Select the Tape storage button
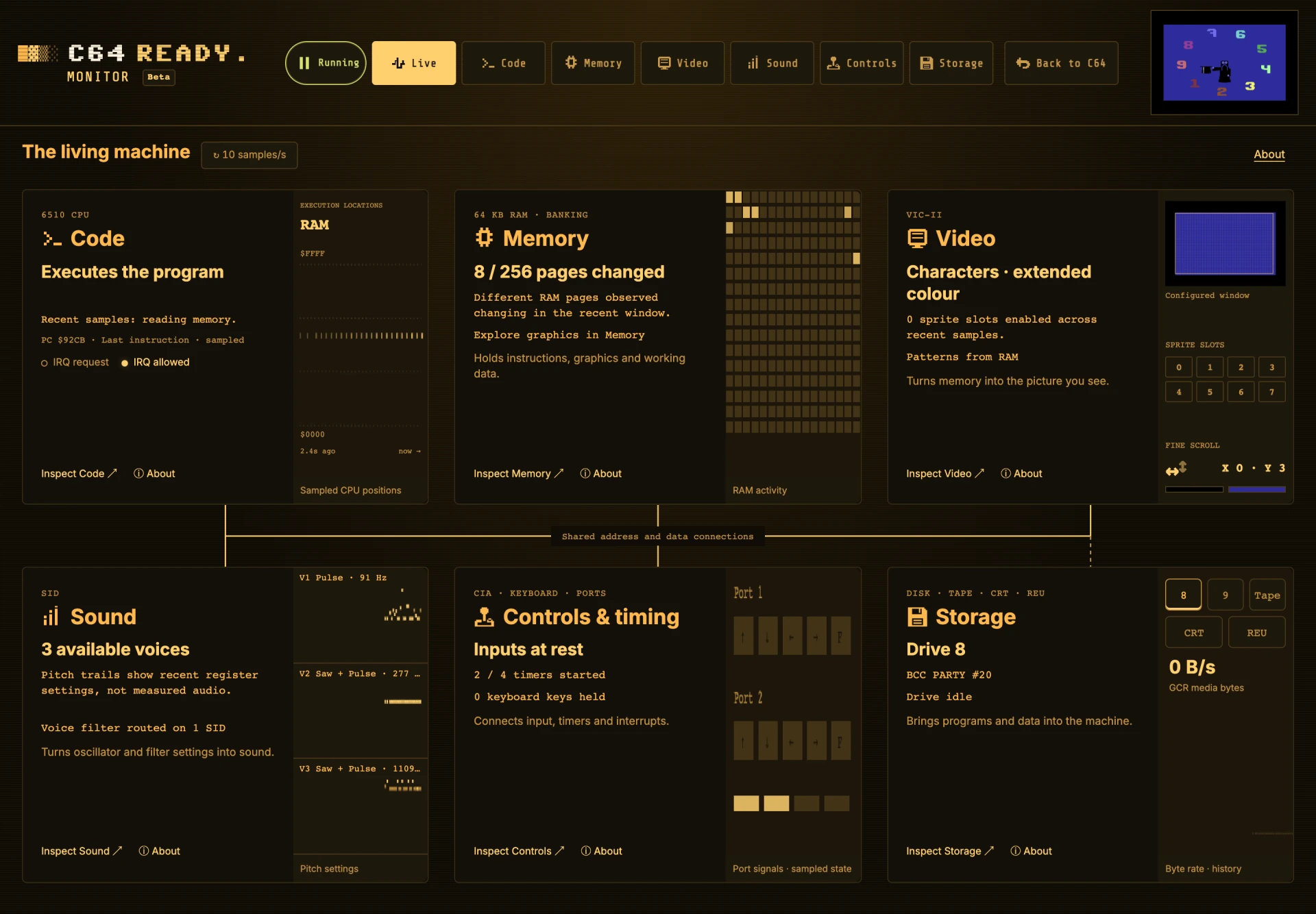The image size is (1316, 914). coord(1267,595)
